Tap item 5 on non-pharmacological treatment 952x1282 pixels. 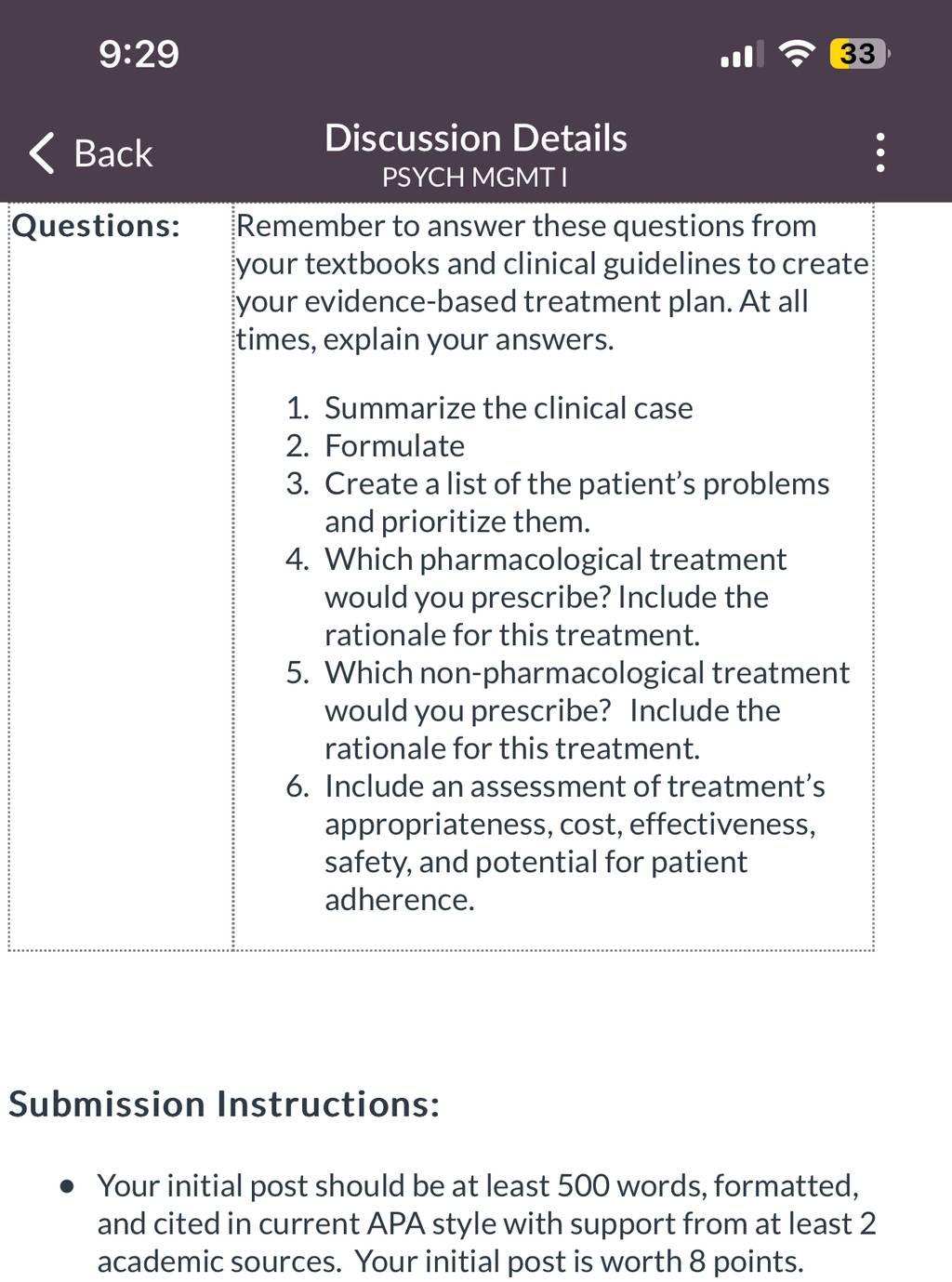coord(567,710)
